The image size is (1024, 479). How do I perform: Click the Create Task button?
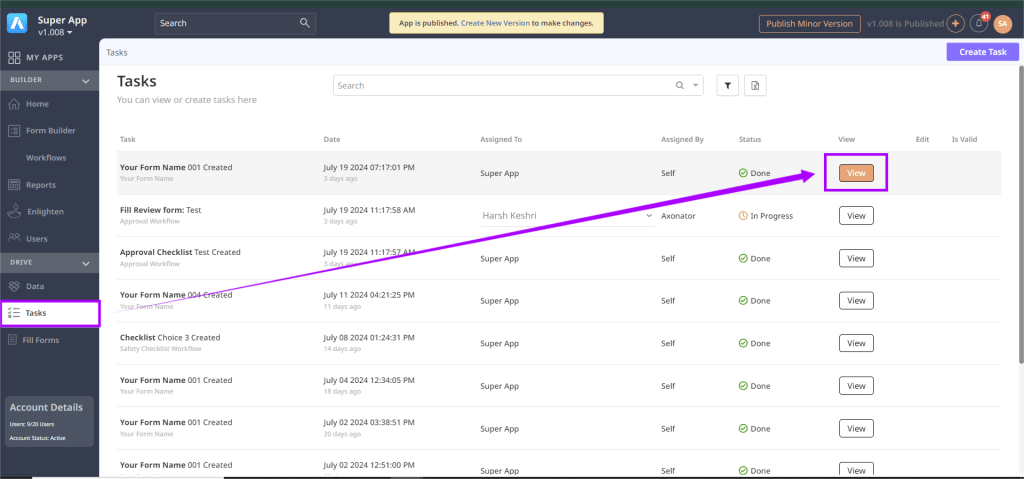pyautogui.click(x=982, y=52)
